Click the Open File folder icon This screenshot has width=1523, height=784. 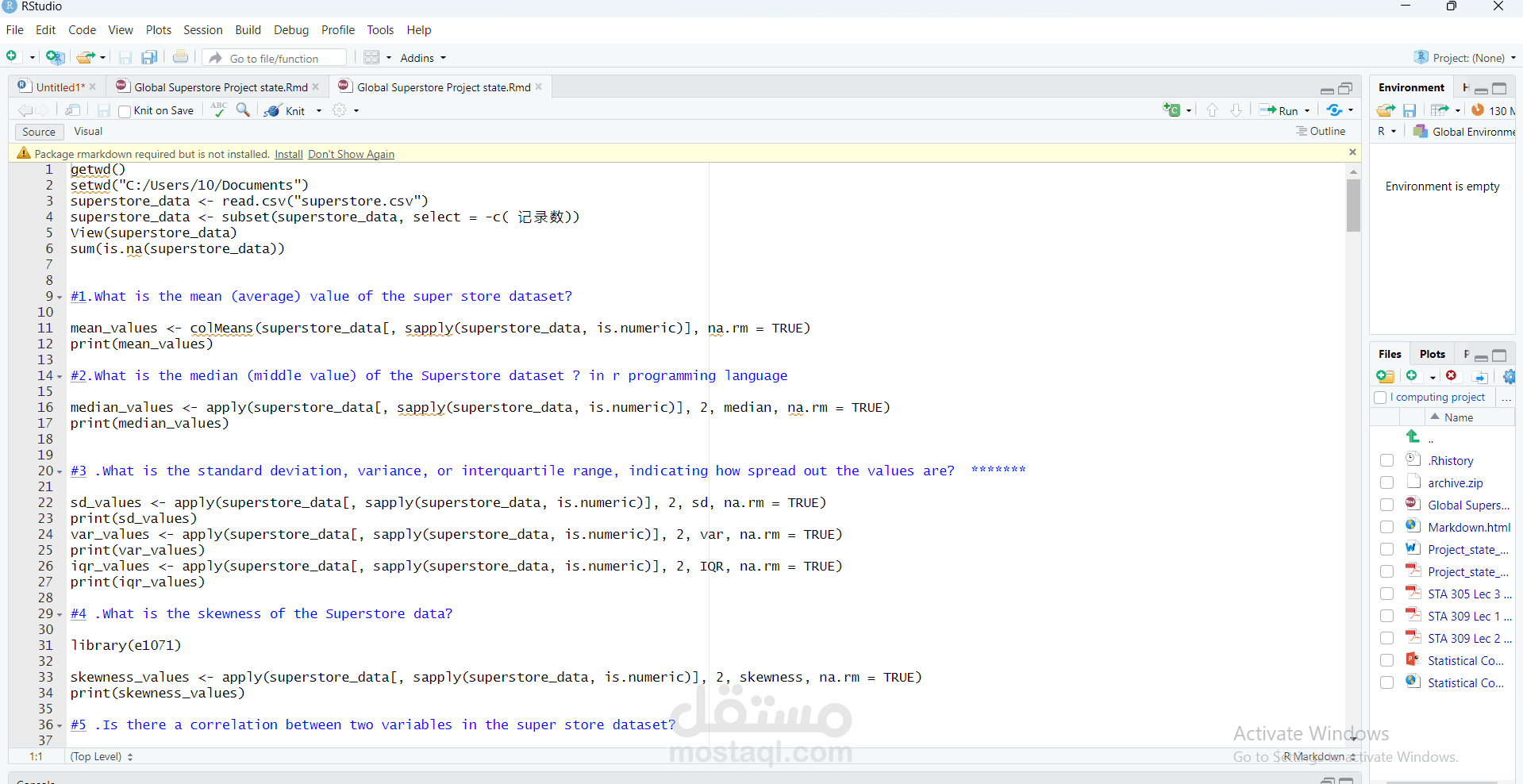click(86, 57)
